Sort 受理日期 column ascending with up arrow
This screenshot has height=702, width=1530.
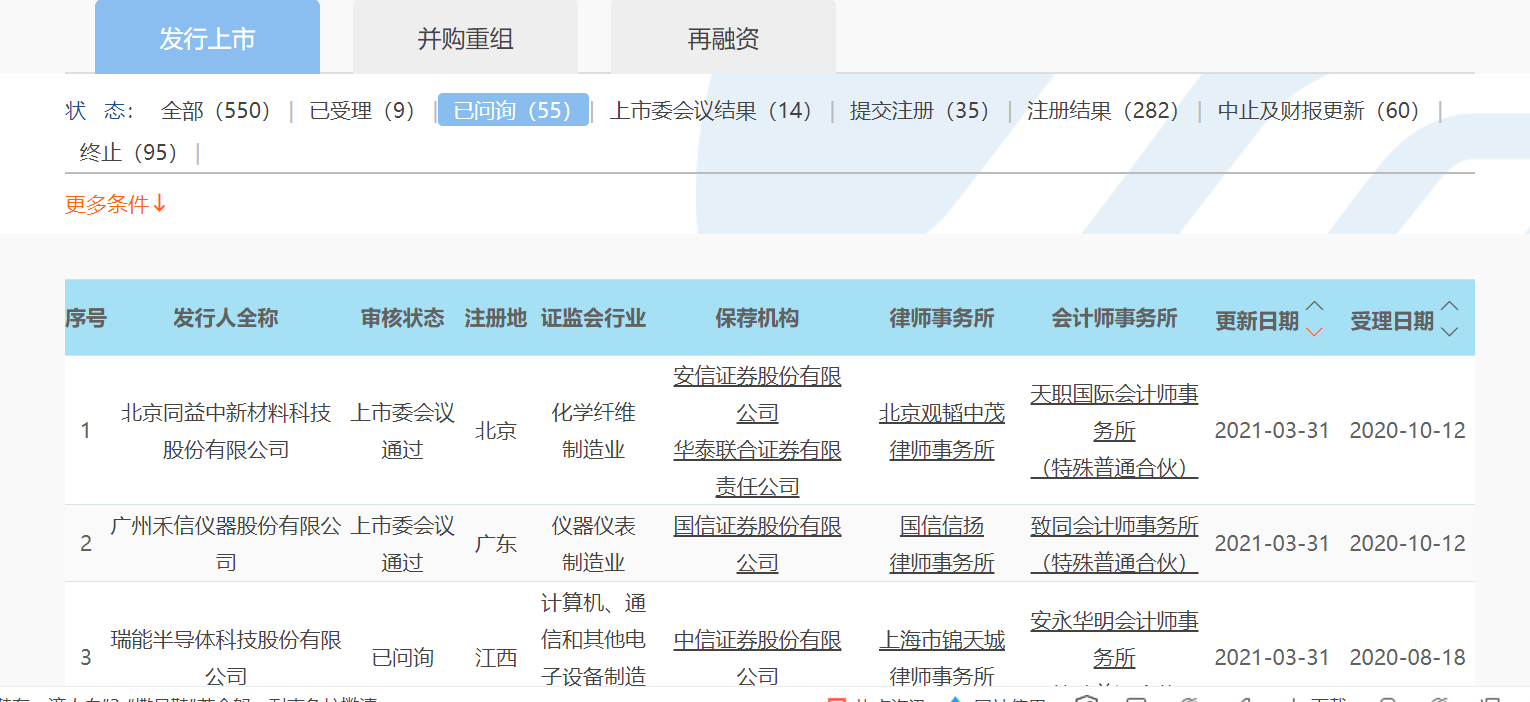(1450, 306)
